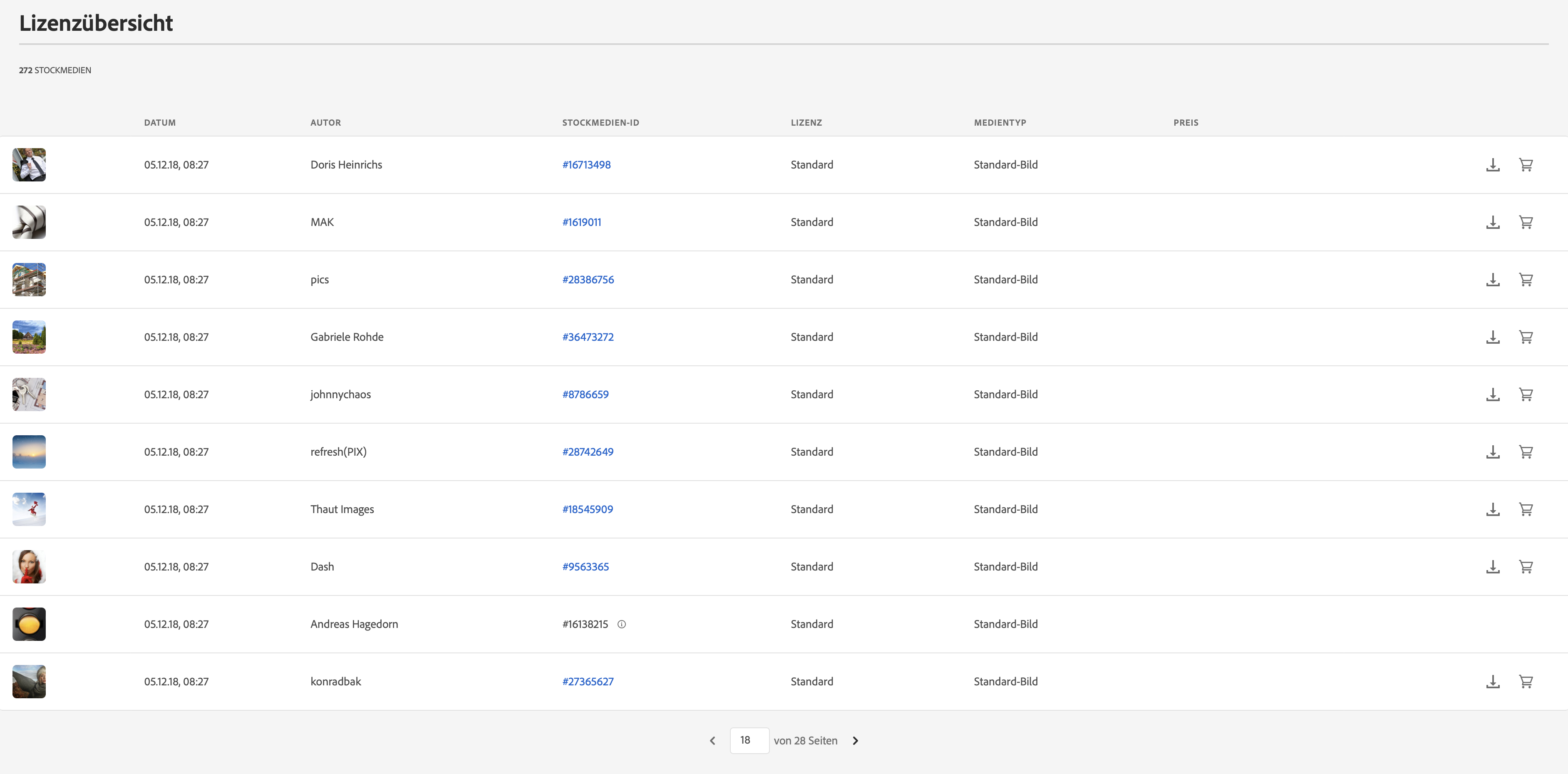Click cart icon in the Dash row

pyautogui.click(x=1526, y=566)
